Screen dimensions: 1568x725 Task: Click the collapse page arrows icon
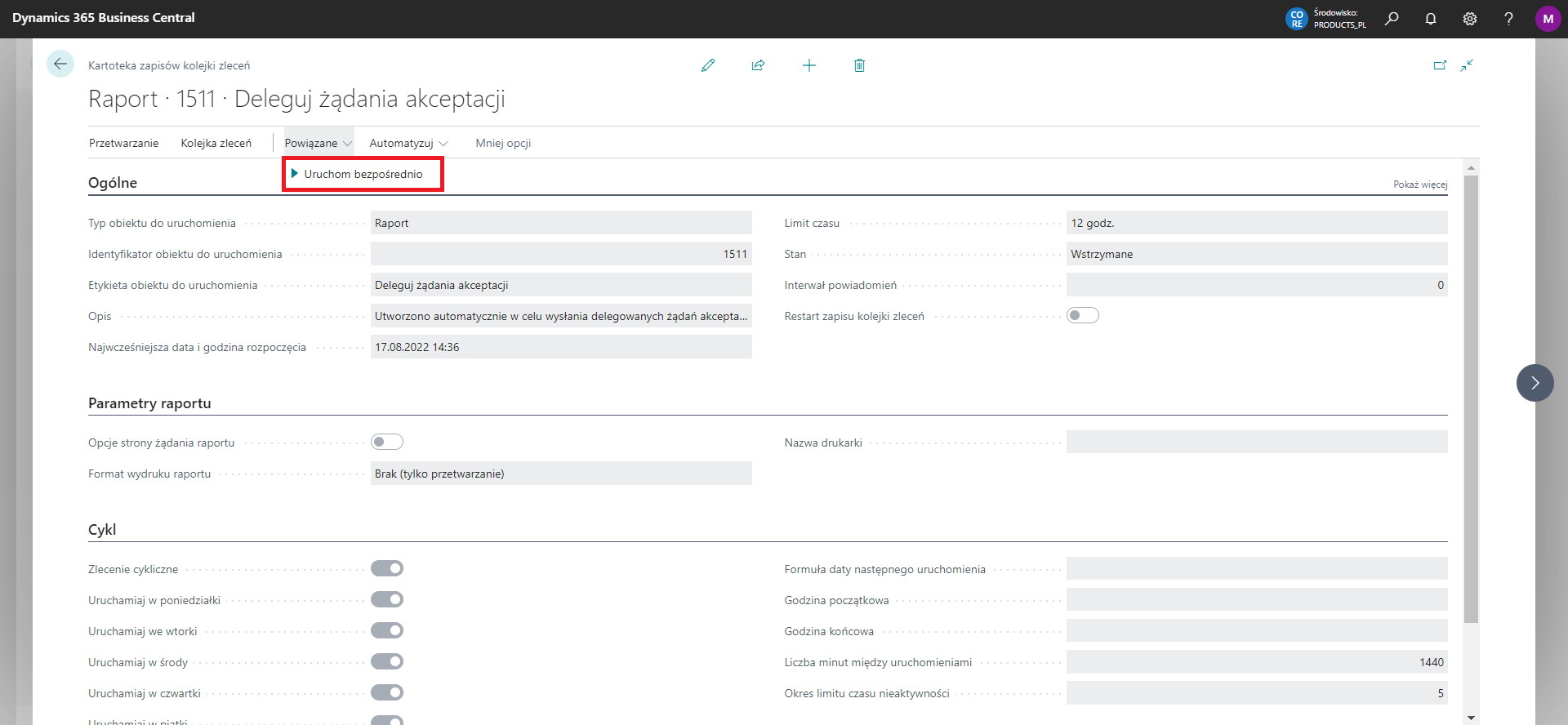[1467, 65]
